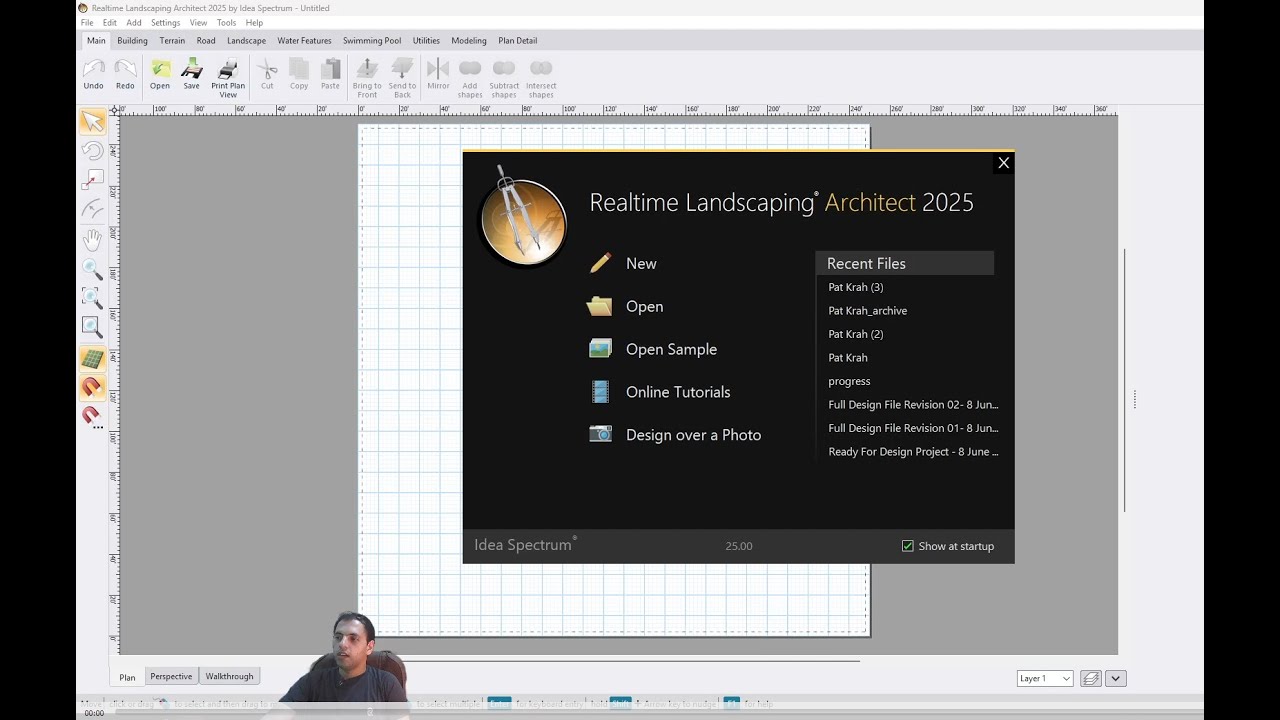Click the Save icon in the toolbar
This screenshot has width=1280, height=720.
pyautogui.click(x=192, y=68)
